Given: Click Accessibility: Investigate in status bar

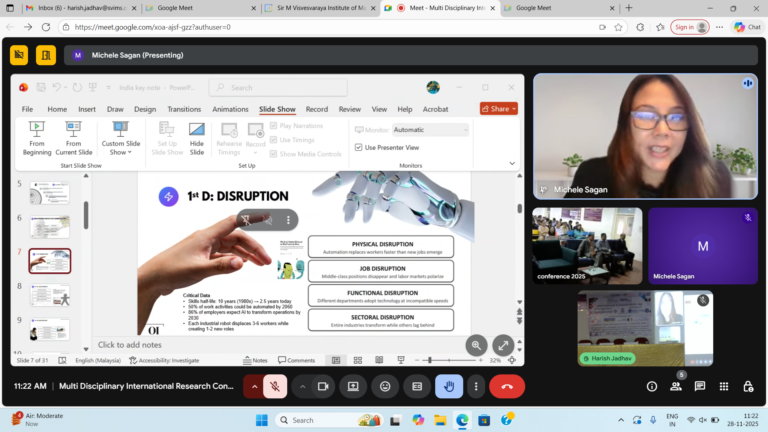Looking at the screenshot, I should coord(164,360).
